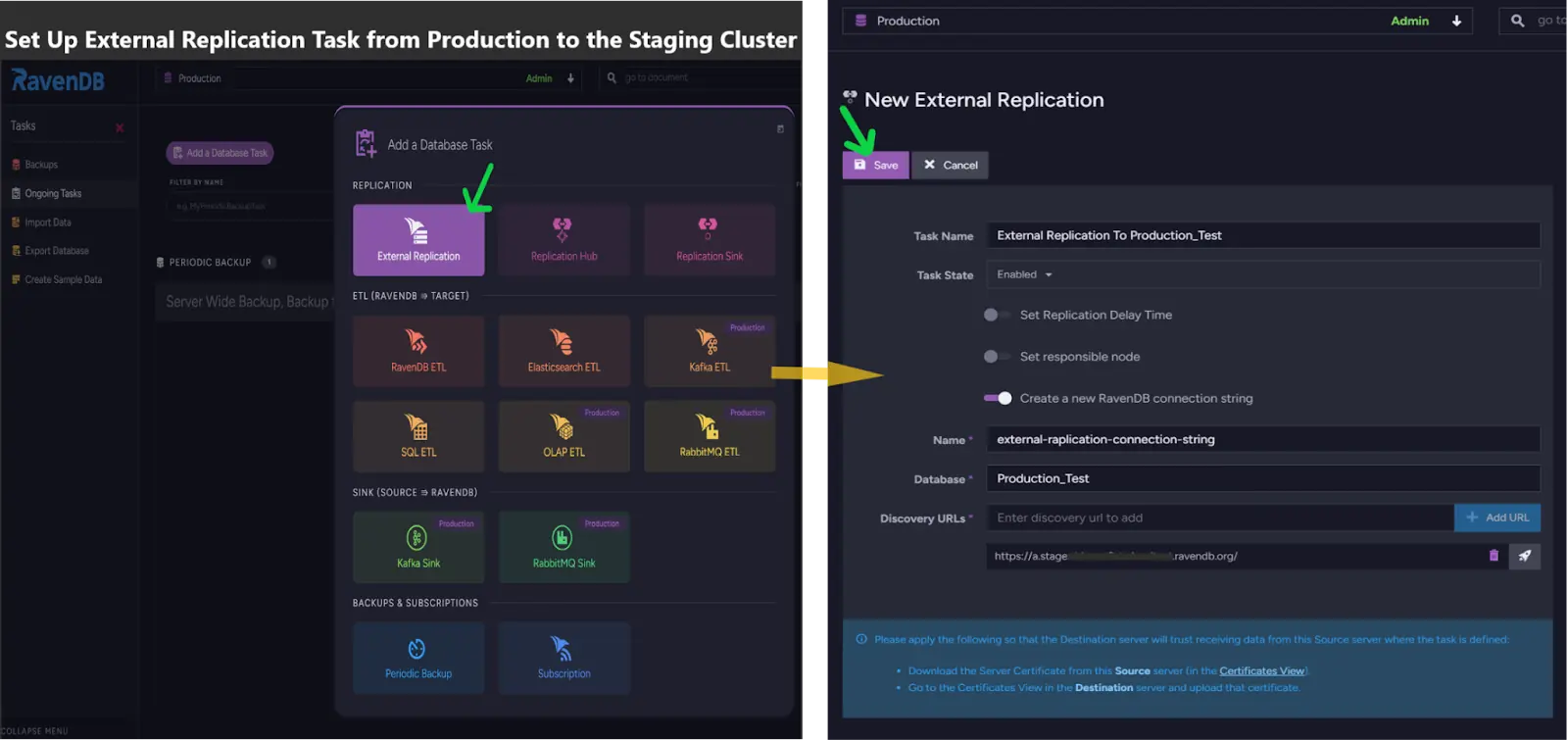The height and width of the screenshot is (740, 1568).
Task: Turn on Set responsible node toggle
Action: tap(997, 357)
